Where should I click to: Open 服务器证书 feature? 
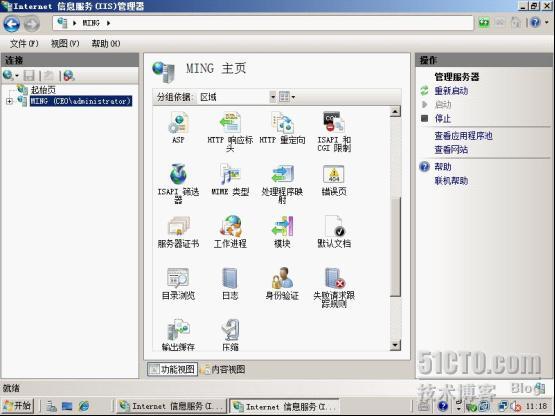coord(178,232)
